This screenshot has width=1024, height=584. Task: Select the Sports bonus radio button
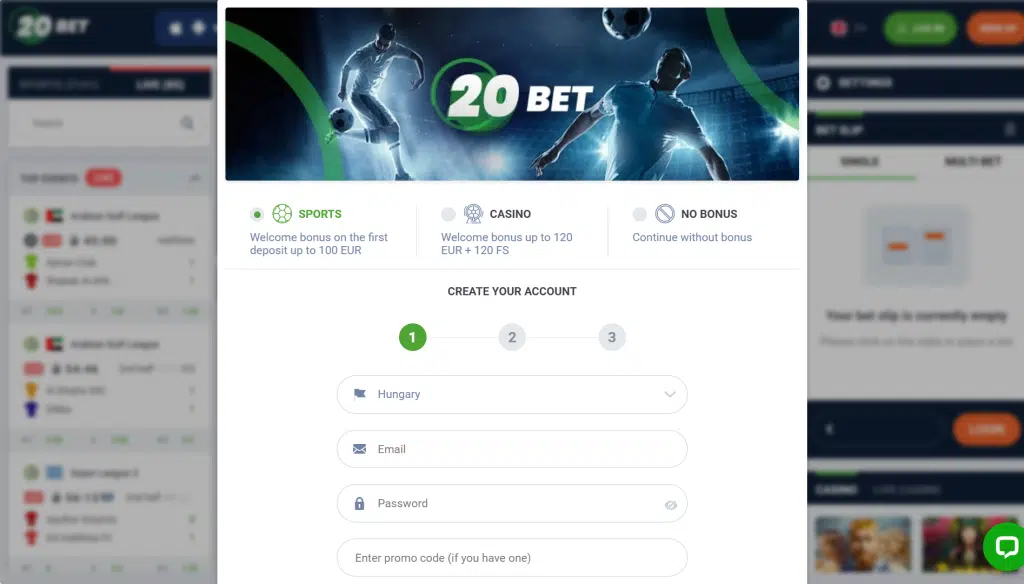[x=257, y=214]
